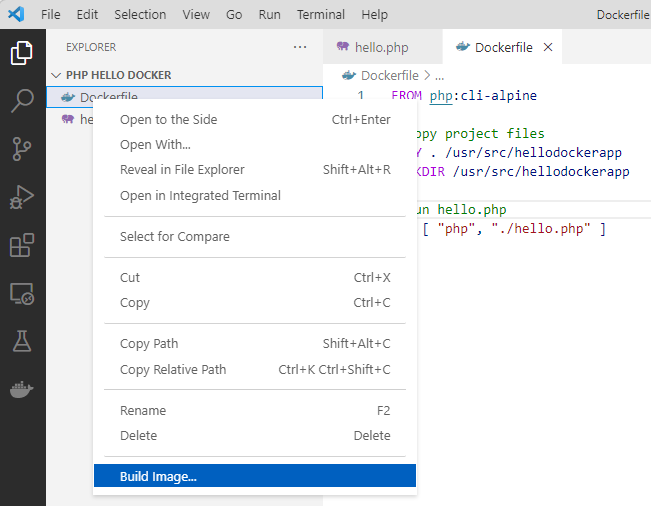The width and height of the screenshot is (651, 506).
Task: Choose Copy Relative Path
Action: pos(255,369)
